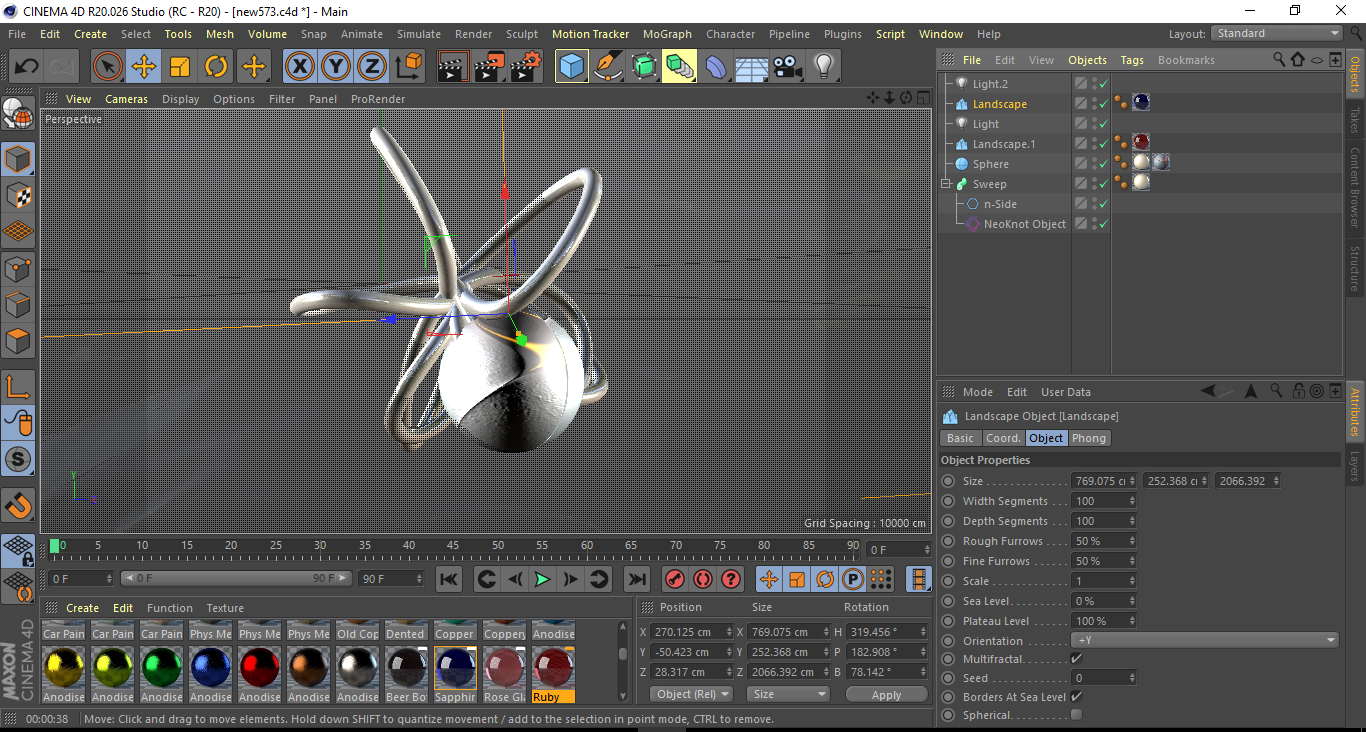This screenshot has height=732, width=1366.
Task: Open viewport Filter menu
Action: click(282, 99)
